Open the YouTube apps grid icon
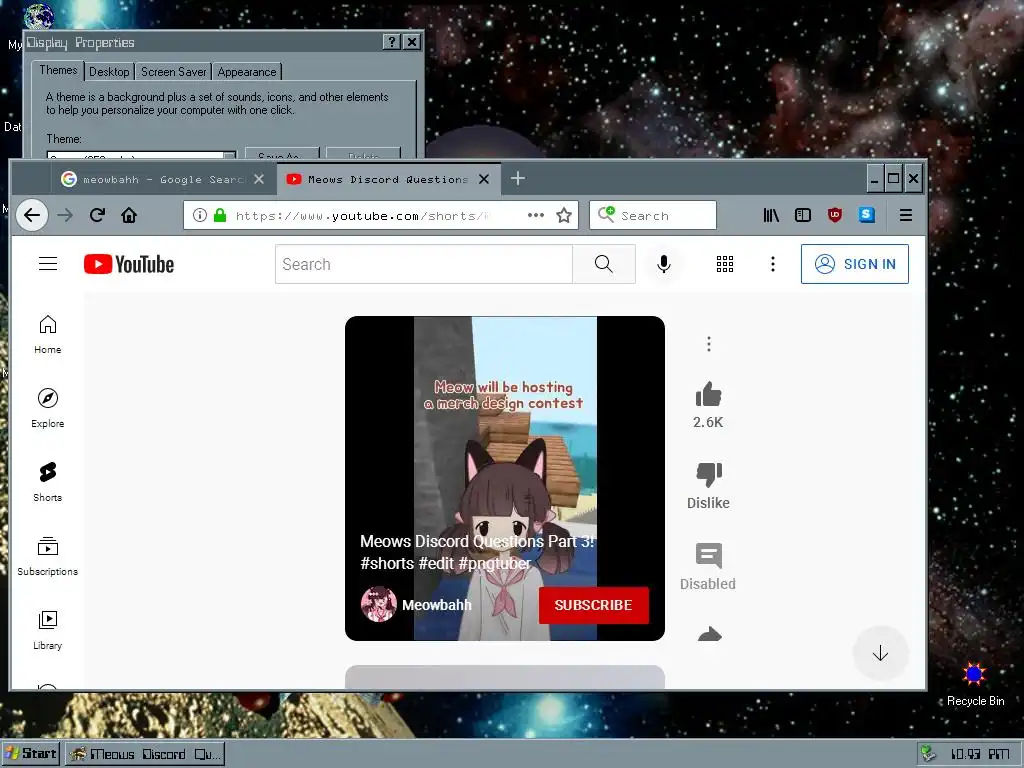The width and height of the screenshot is (1024, 768). tap(725, 264)
